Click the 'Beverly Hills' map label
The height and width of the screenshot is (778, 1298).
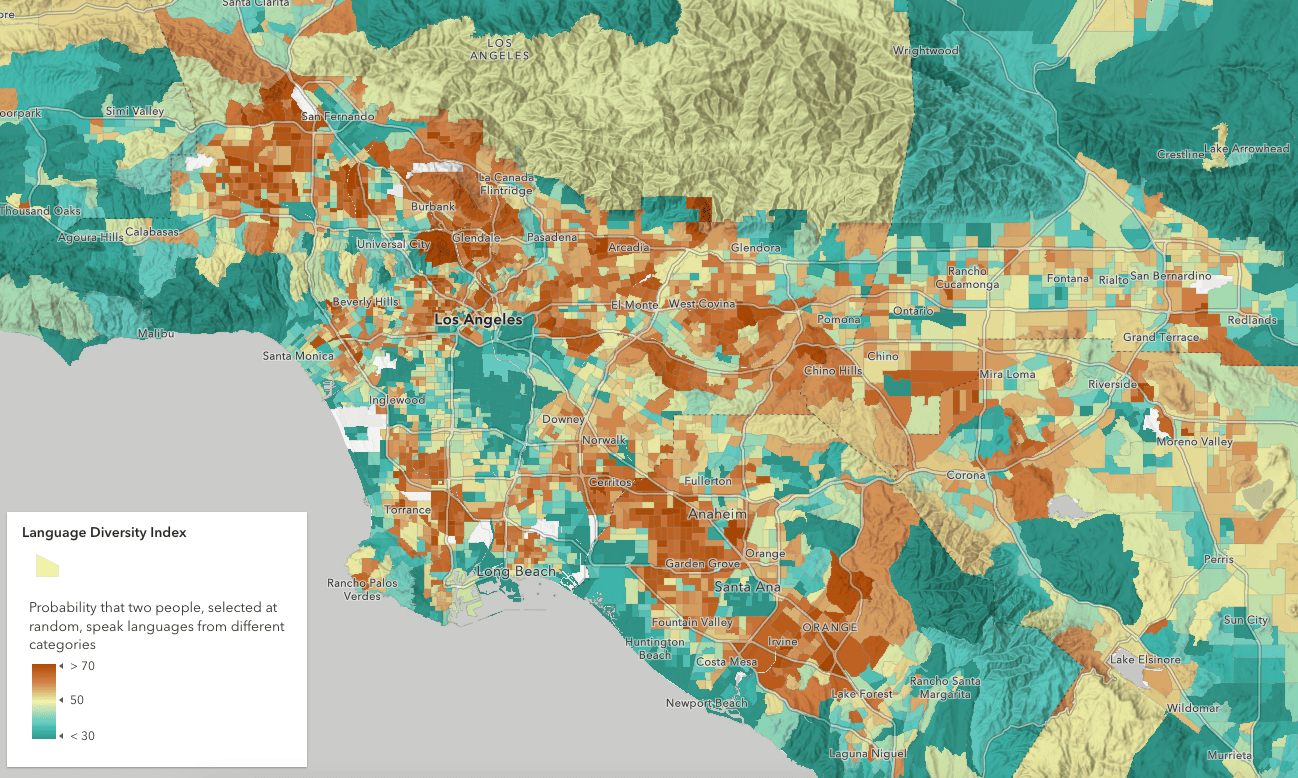[x=366, y=302]
